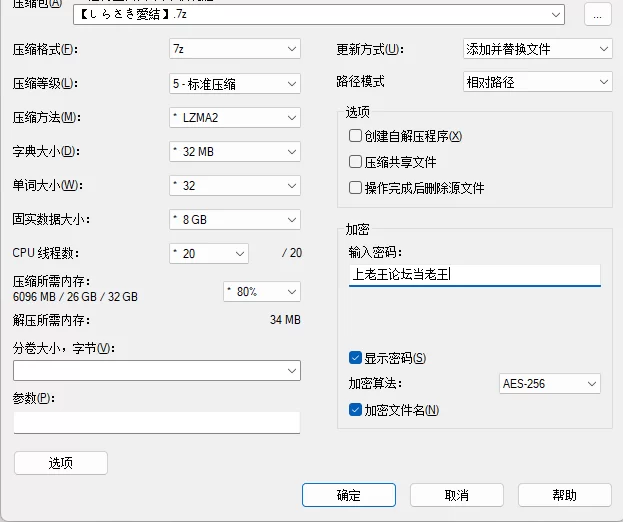Expand the 压缩方法 LZMA2 dropdown

pos(235,117)
